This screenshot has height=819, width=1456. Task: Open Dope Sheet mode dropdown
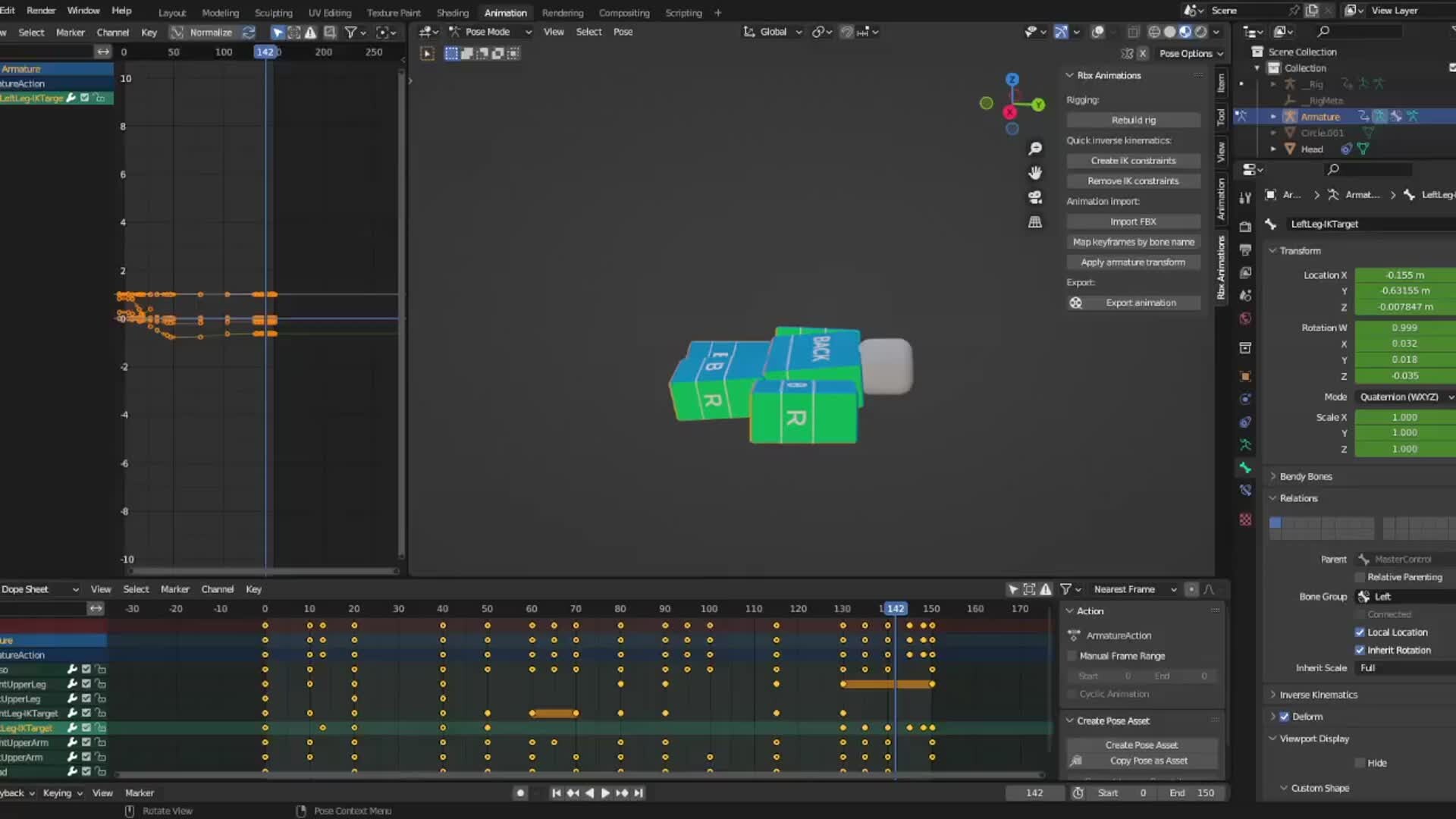(x=39, y=589)
